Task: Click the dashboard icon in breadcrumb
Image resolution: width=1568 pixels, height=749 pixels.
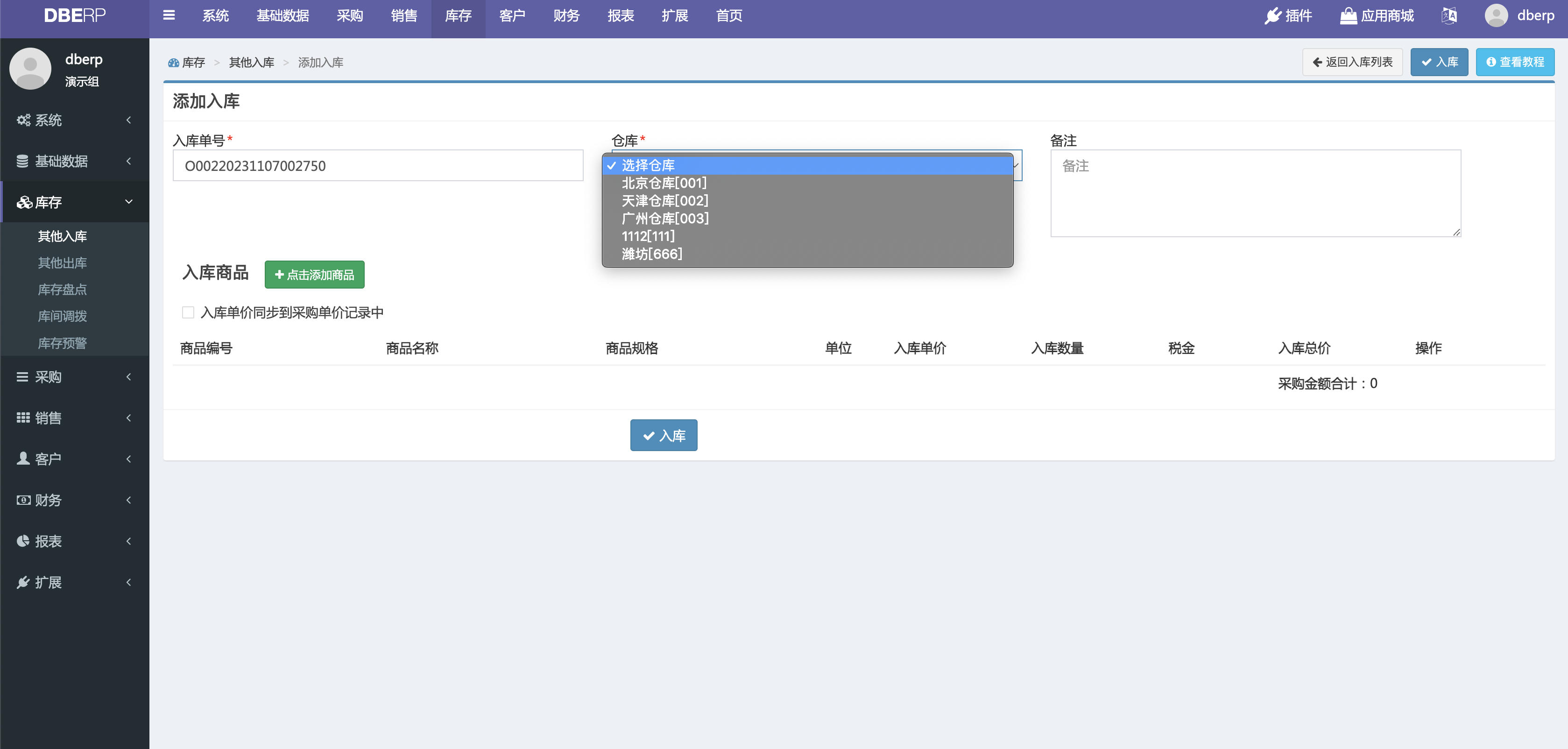Action: click(x=174, y=63)
